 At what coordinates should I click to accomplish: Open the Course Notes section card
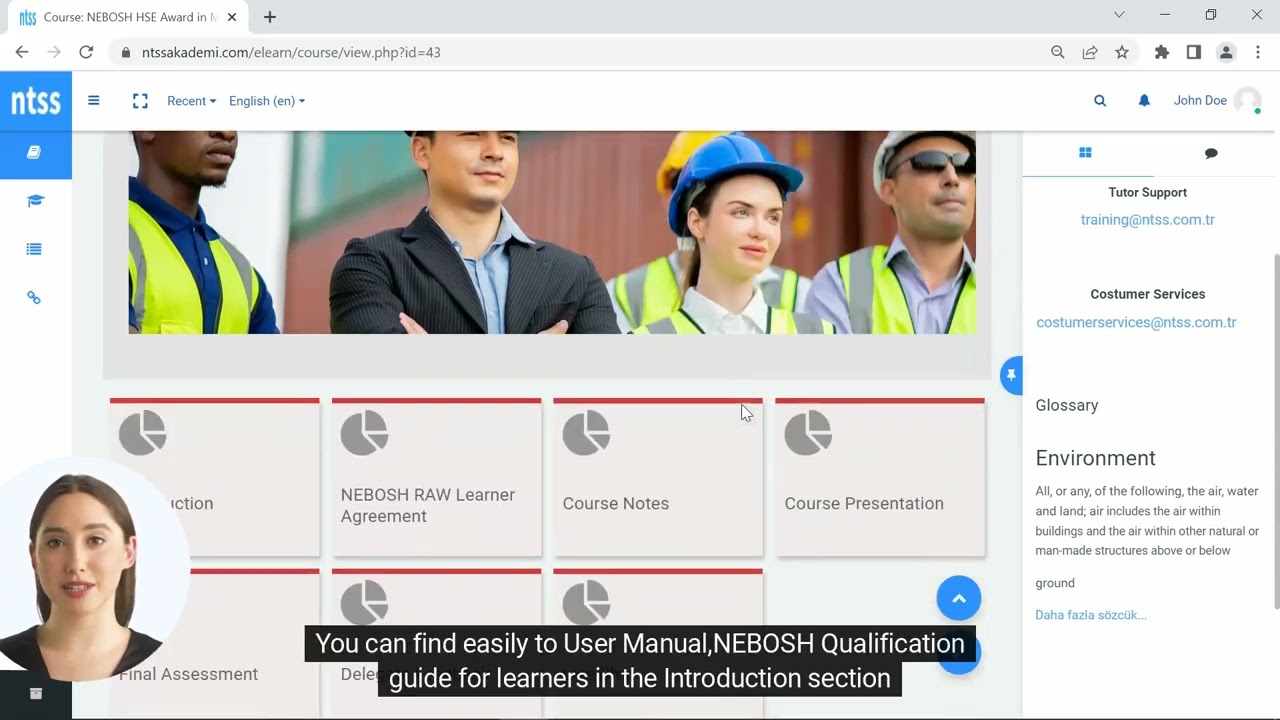pyautogui.click(x=658, y=477)
